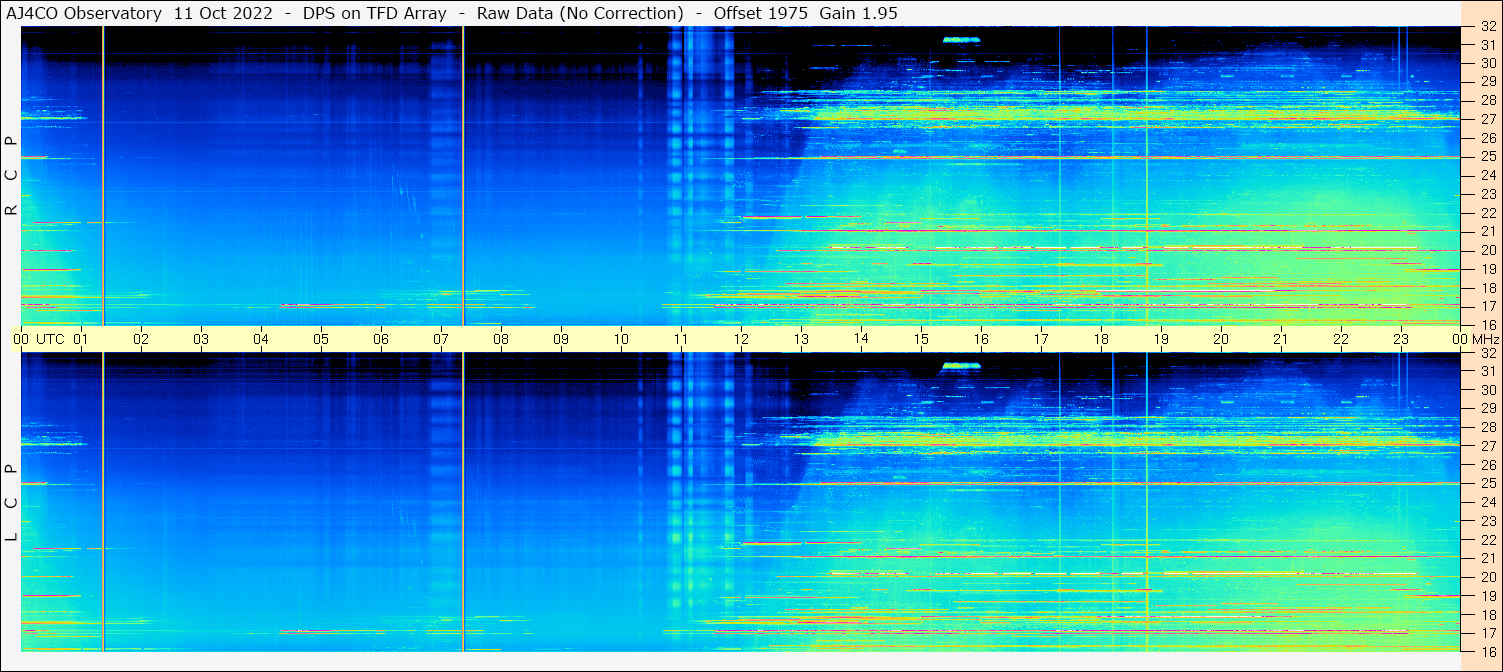
Task: Choose the 10 hour mark on time axis
Action: (x=621, y=339)
